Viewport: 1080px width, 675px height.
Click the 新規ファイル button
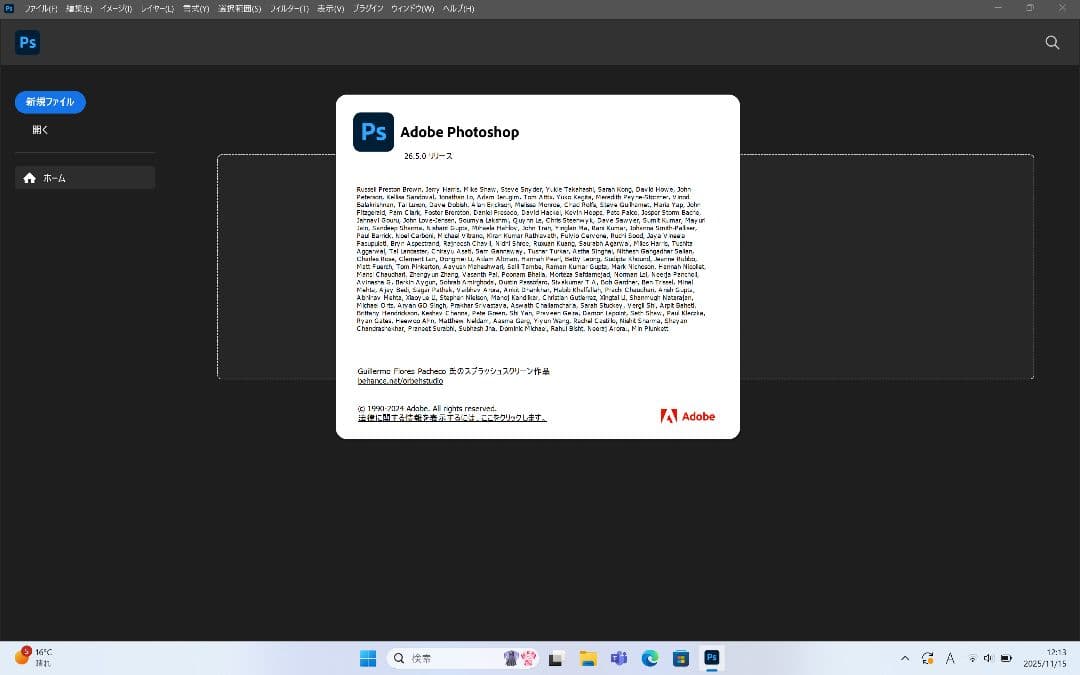point(50,102)
